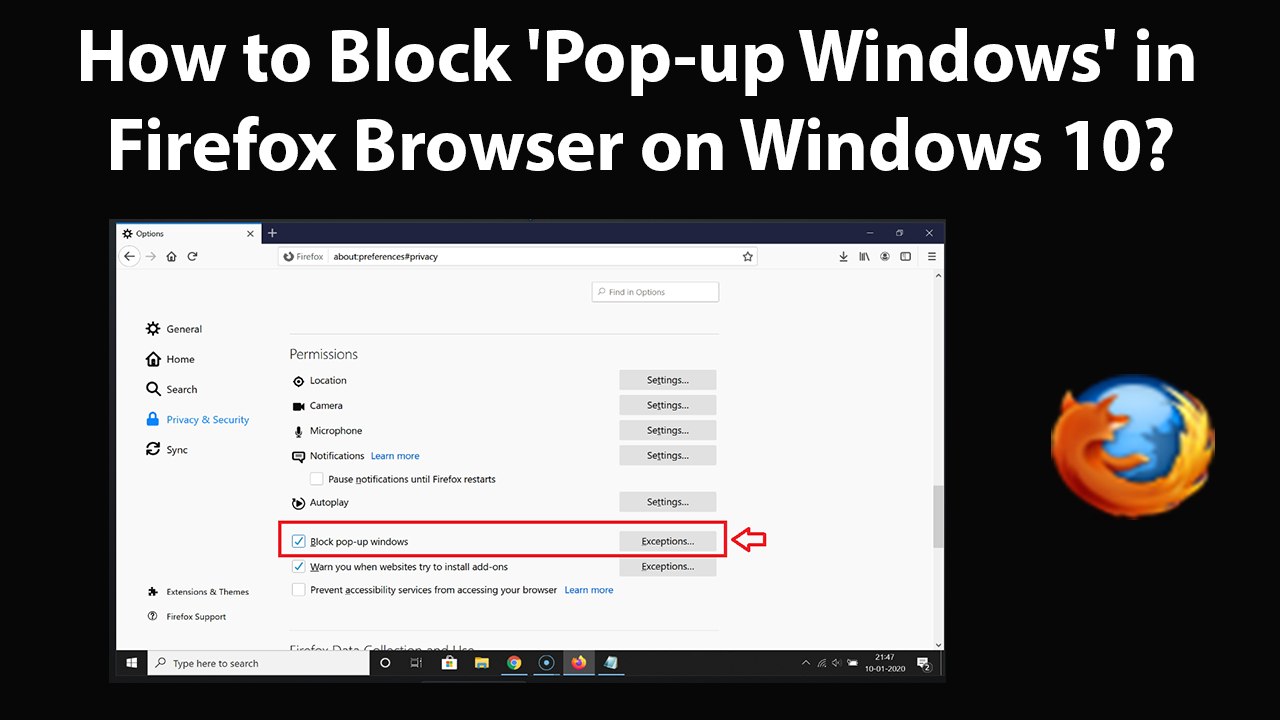The width and height of the screenshot is (1280, 720).
Task: Reload the current page
Action: point(192,256)
